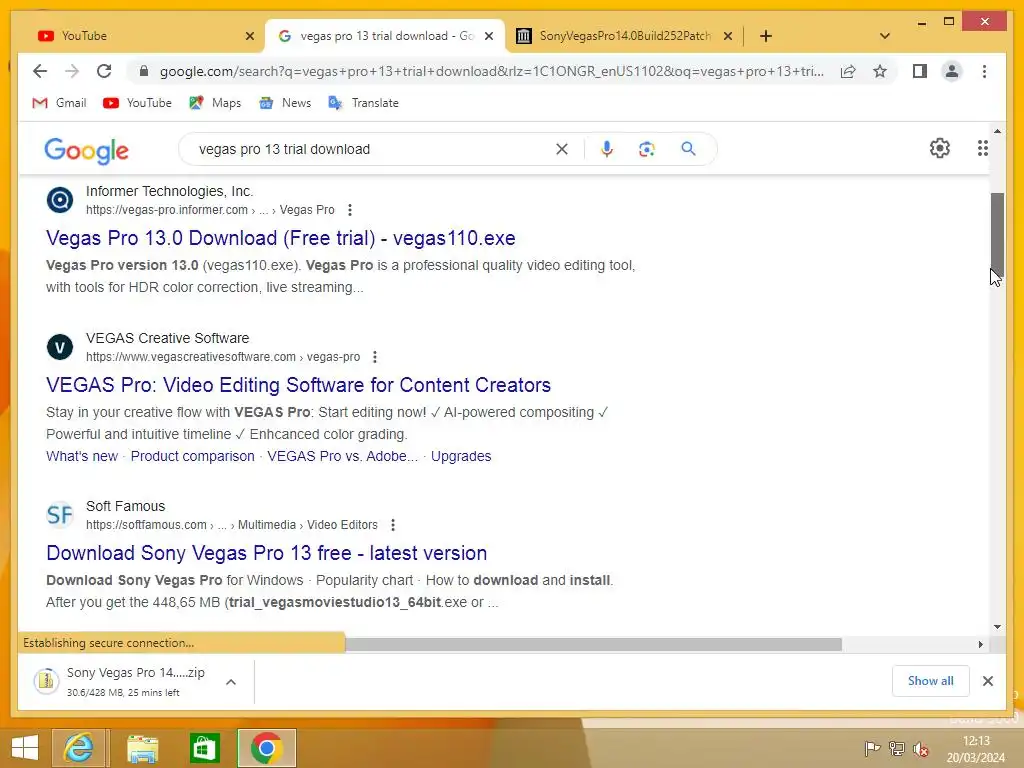Open Maps bookmark

coord(215,103)
